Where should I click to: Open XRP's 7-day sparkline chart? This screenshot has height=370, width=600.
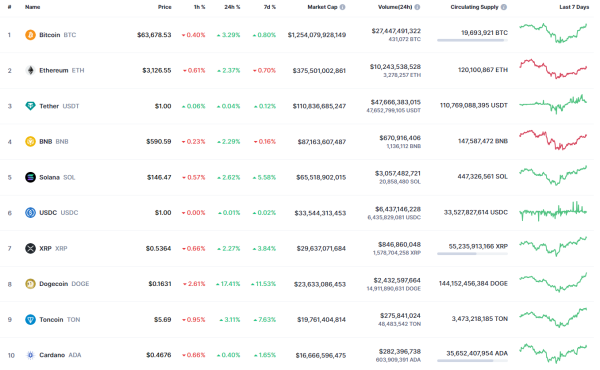(553, 246)
